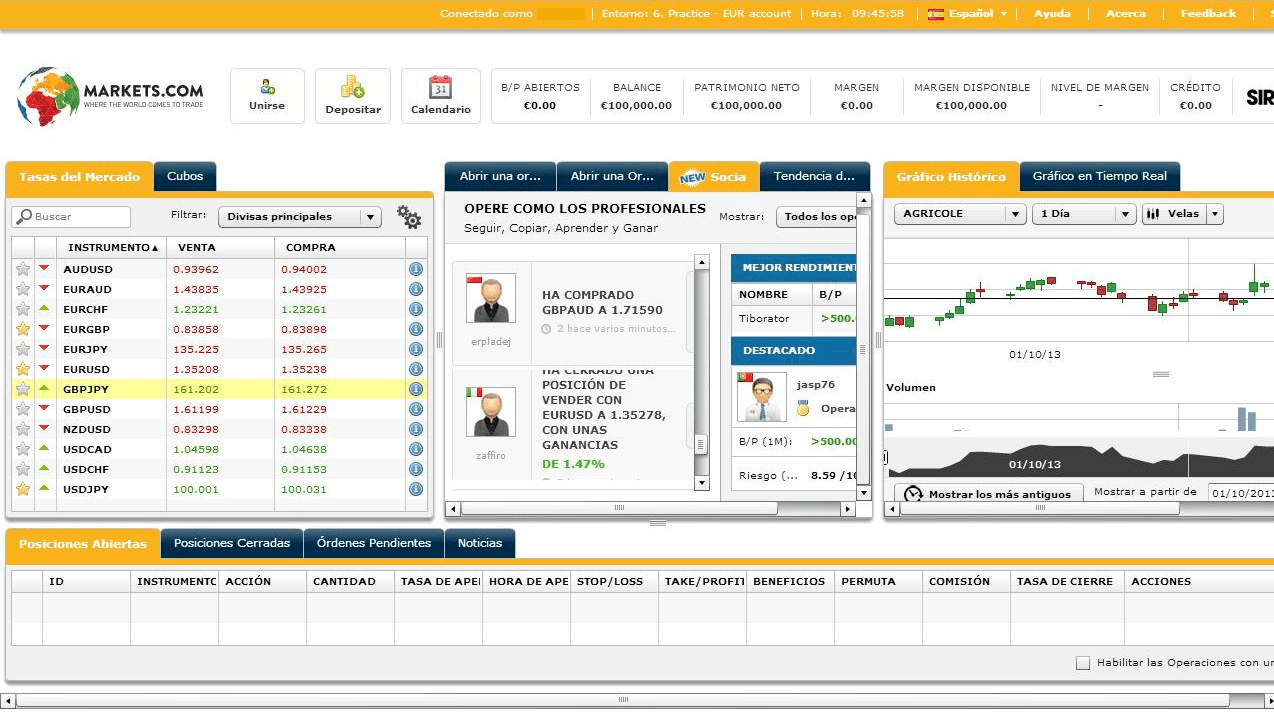Open the Divisas principales filter dropdown
Image resolution: width=1274 pixels, height=712 pixels.
click(x=300, y=217)
